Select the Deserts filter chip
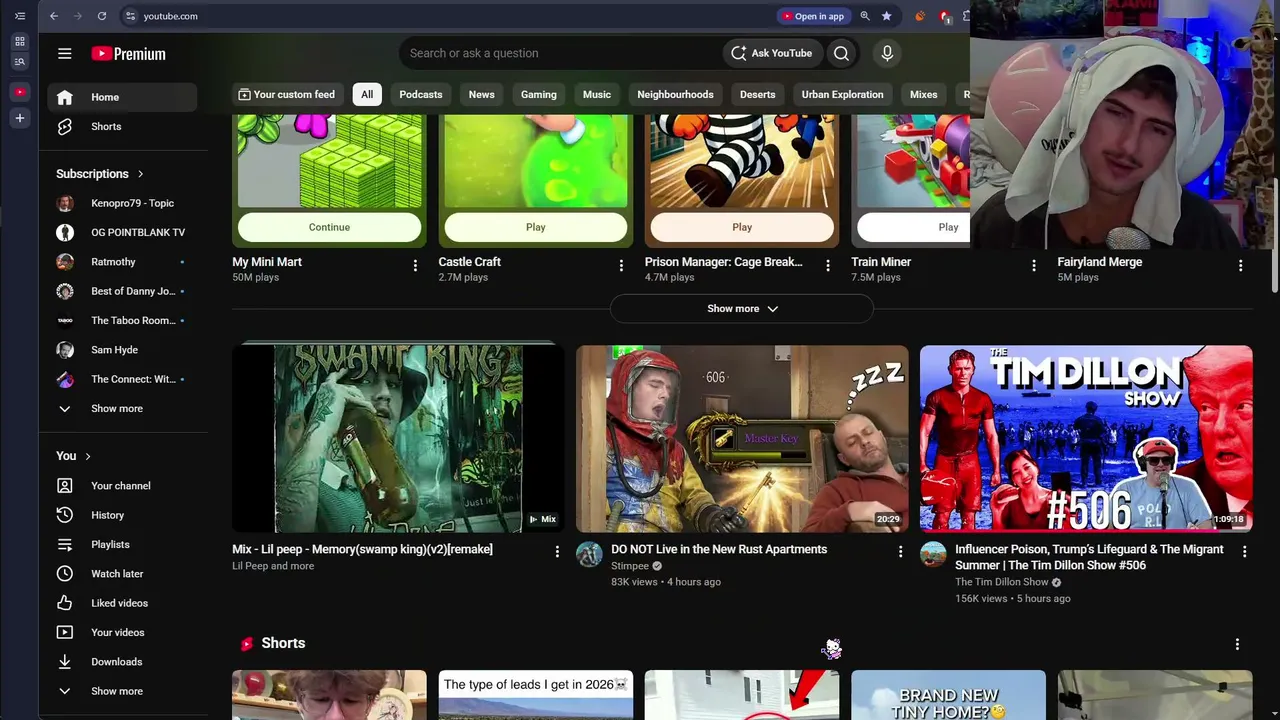The image size is (1280, 720). click(x=758, y=95)
